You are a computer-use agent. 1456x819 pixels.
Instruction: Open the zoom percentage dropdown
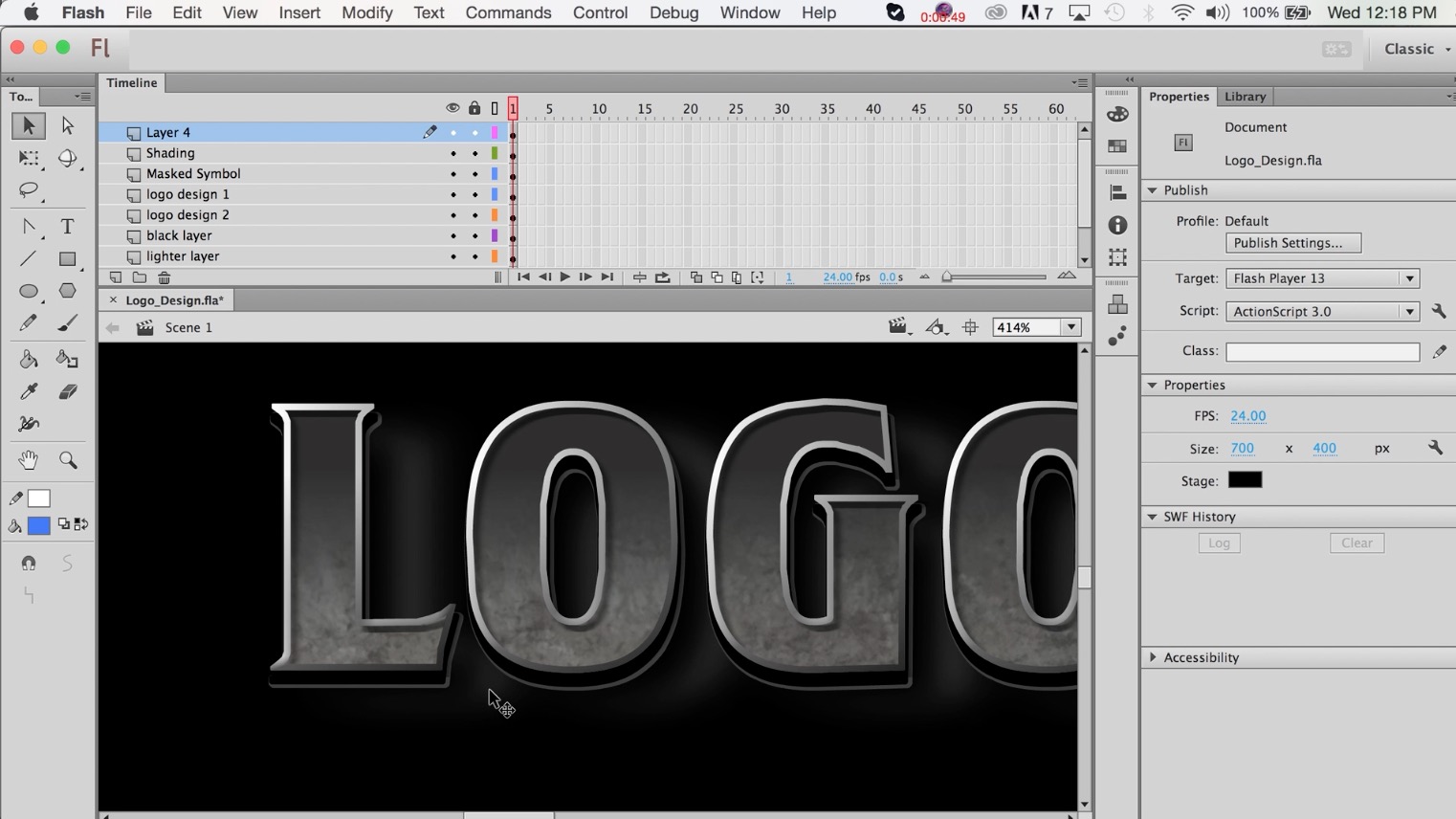click(x=1070, y=326)
